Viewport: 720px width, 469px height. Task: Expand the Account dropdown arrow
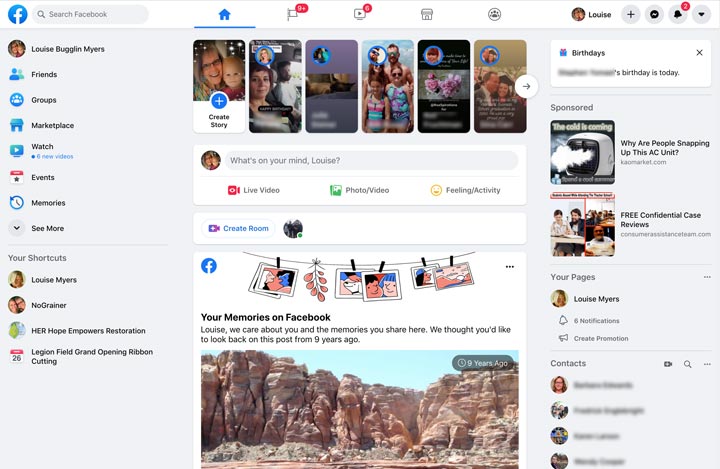(x=701, y=14)
